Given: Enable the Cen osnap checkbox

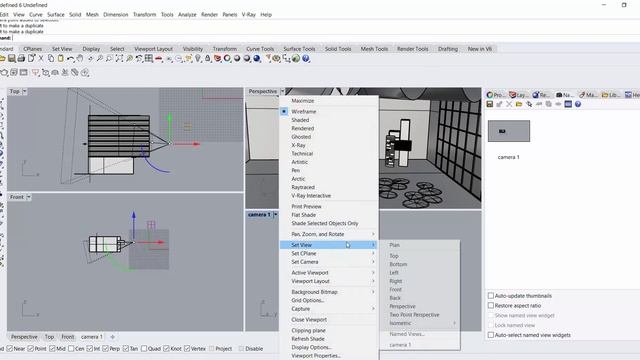Looking at the screenshot, I should coord(71,349).
